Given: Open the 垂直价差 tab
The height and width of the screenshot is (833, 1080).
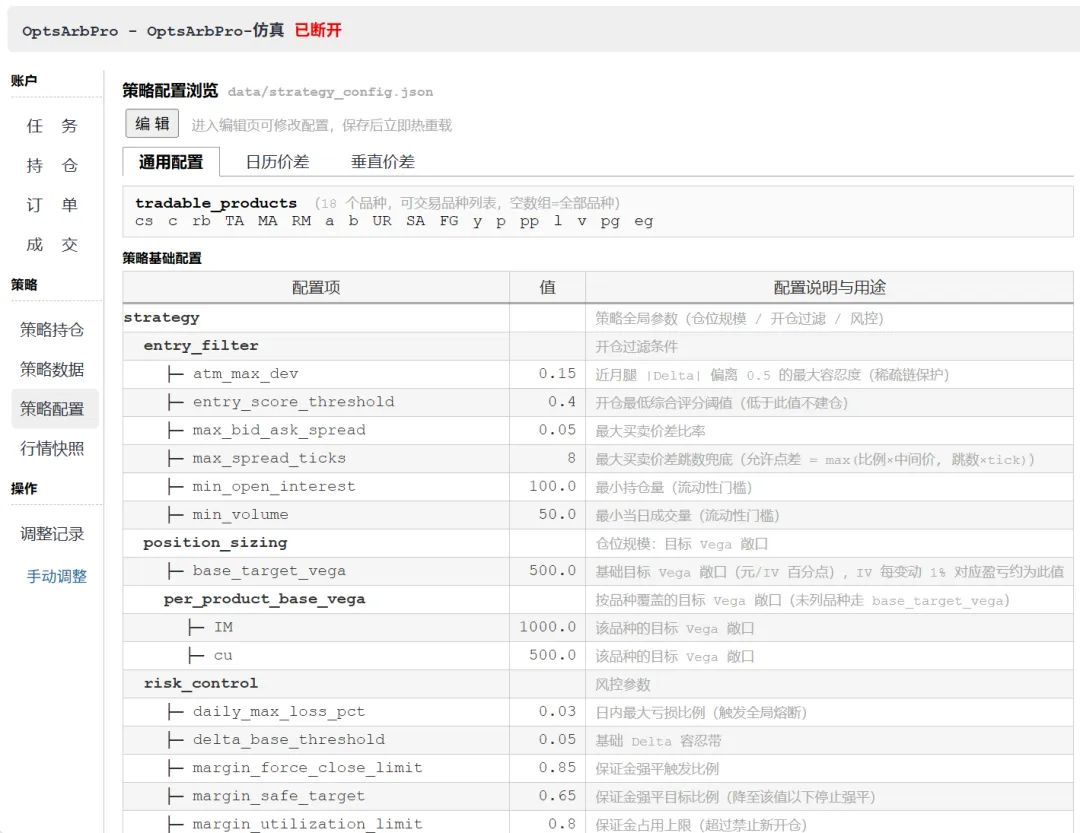Looking at the screenshot, I should (383, 162).
